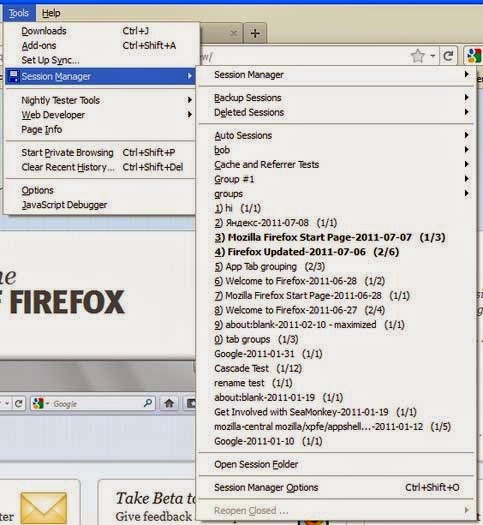Image resolution: width=483 pixels, height=525 pixels.
Task: Click the Session Manager floppy disk icon
Action: coord(13,76)
